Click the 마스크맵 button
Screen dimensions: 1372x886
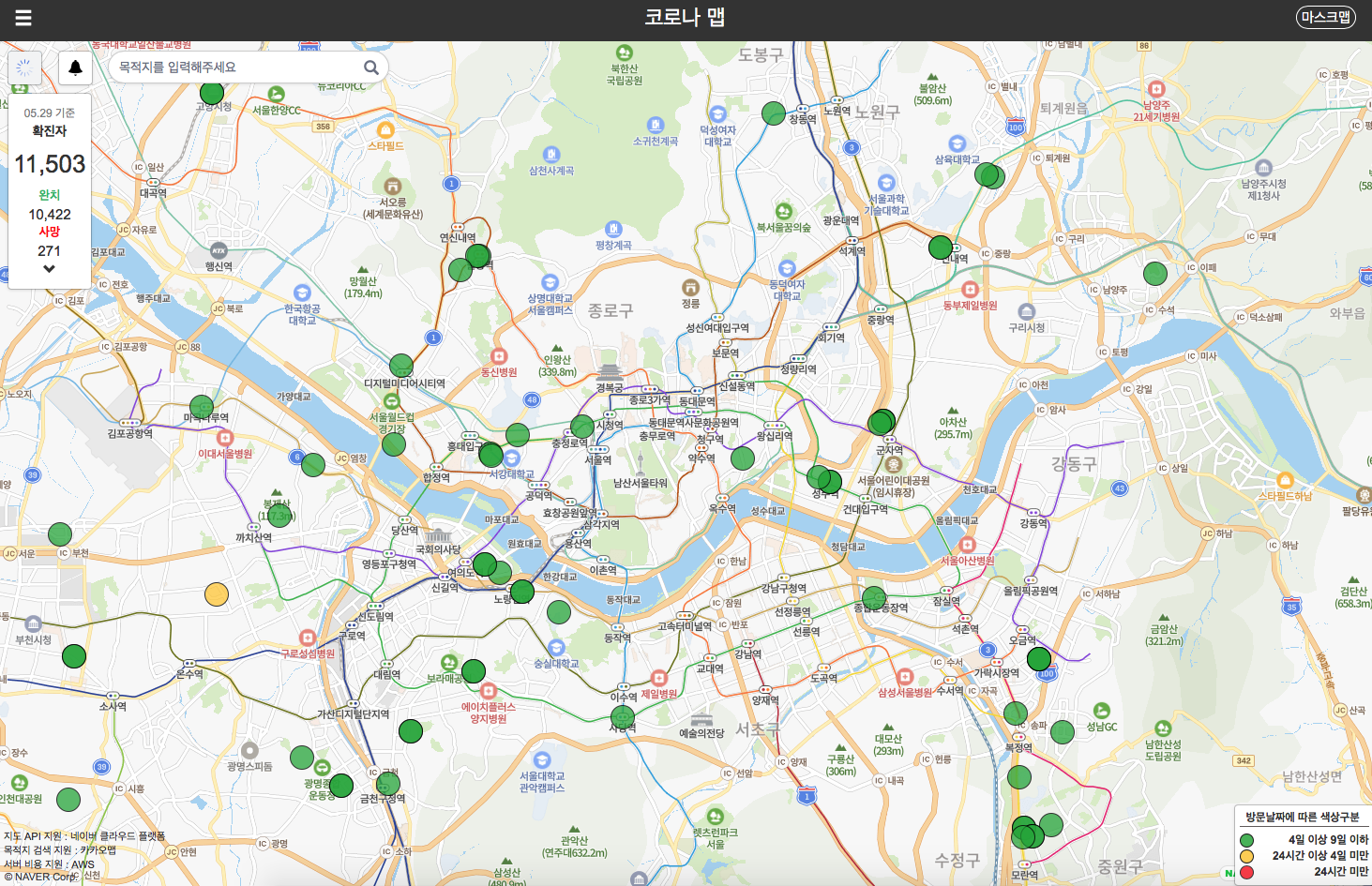tap(1325, 17)
